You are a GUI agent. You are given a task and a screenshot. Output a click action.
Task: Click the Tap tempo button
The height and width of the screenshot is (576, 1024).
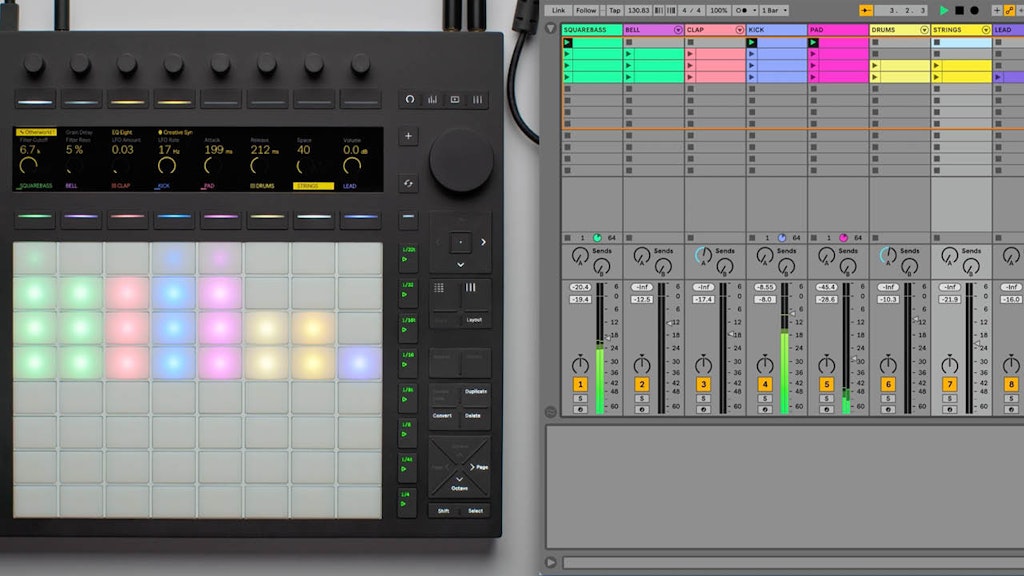(x=614, y=10)
